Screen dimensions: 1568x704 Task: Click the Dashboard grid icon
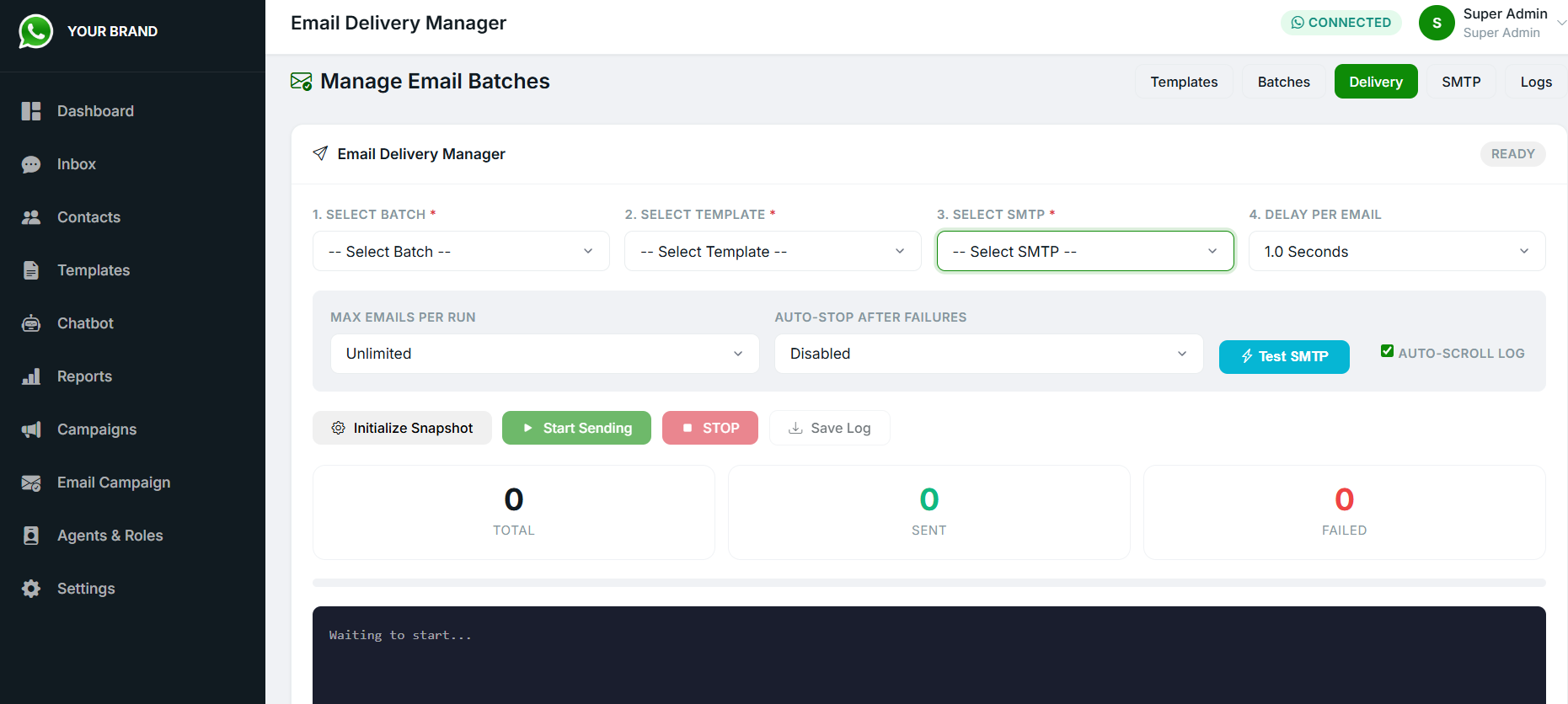coord(31,111)
